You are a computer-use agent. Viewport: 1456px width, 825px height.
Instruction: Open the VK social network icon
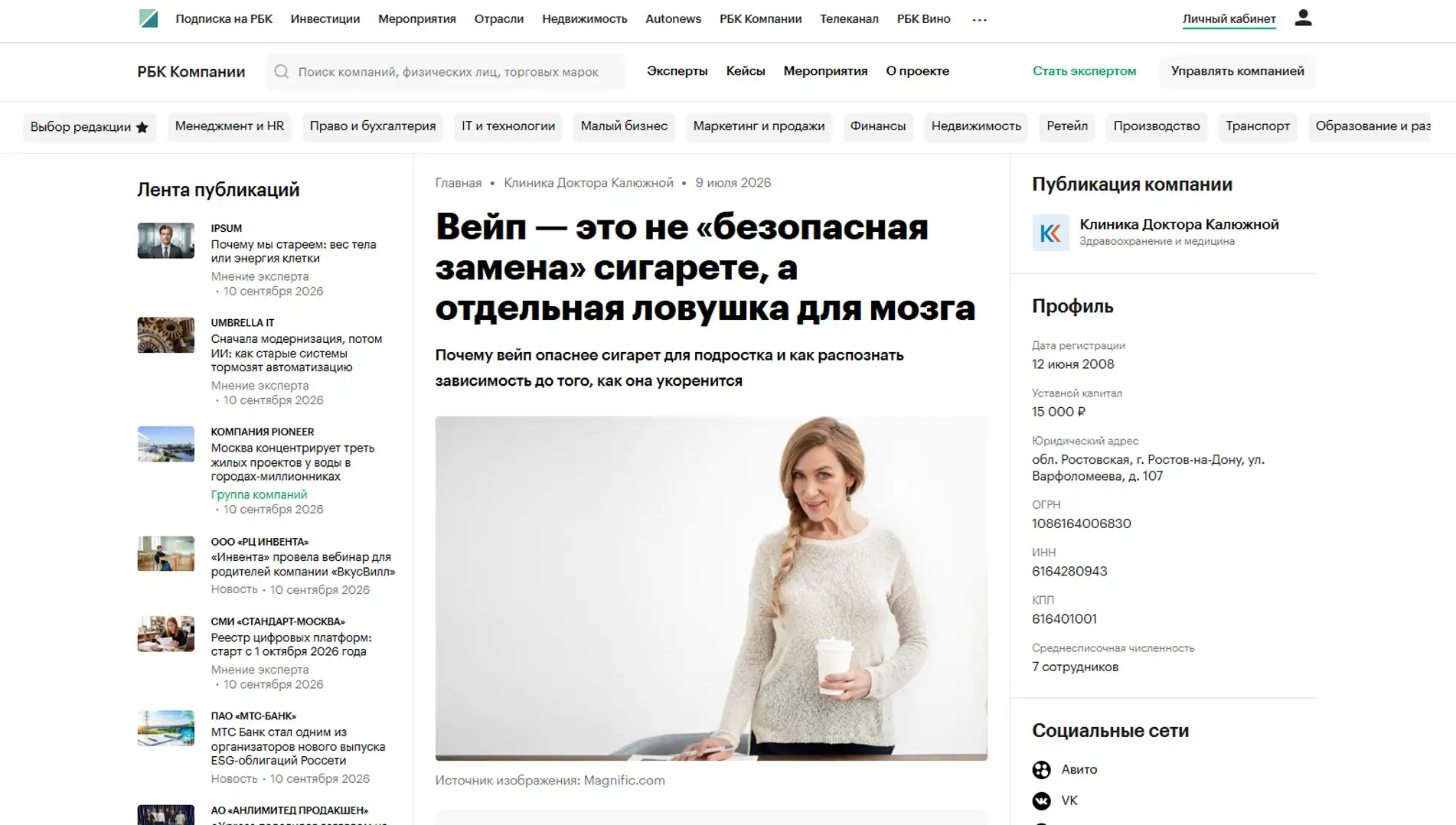pos(1041,801)
